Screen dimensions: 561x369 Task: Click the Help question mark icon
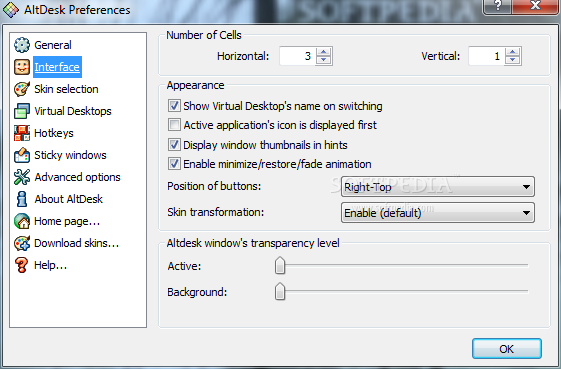pyautogui.click(x=22, y=265)
